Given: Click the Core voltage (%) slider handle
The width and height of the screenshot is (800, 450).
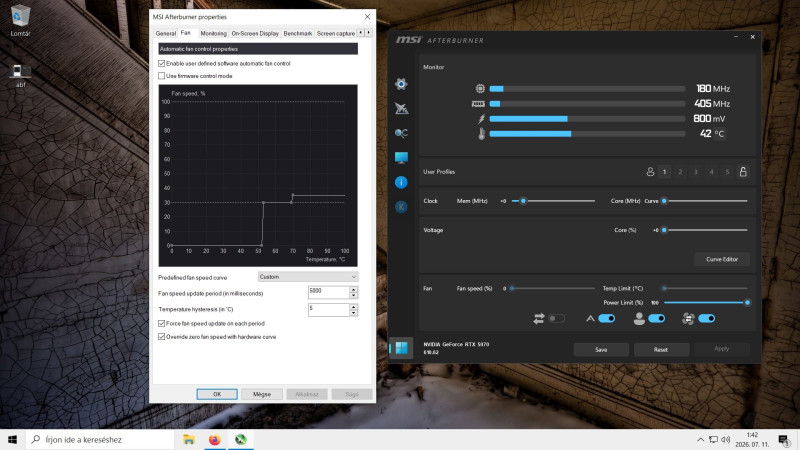Looking at the screenshot, I should [664, 230].
